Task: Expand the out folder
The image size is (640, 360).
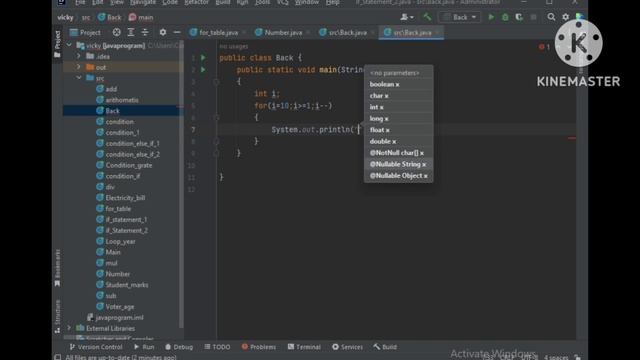Action: 79,67
